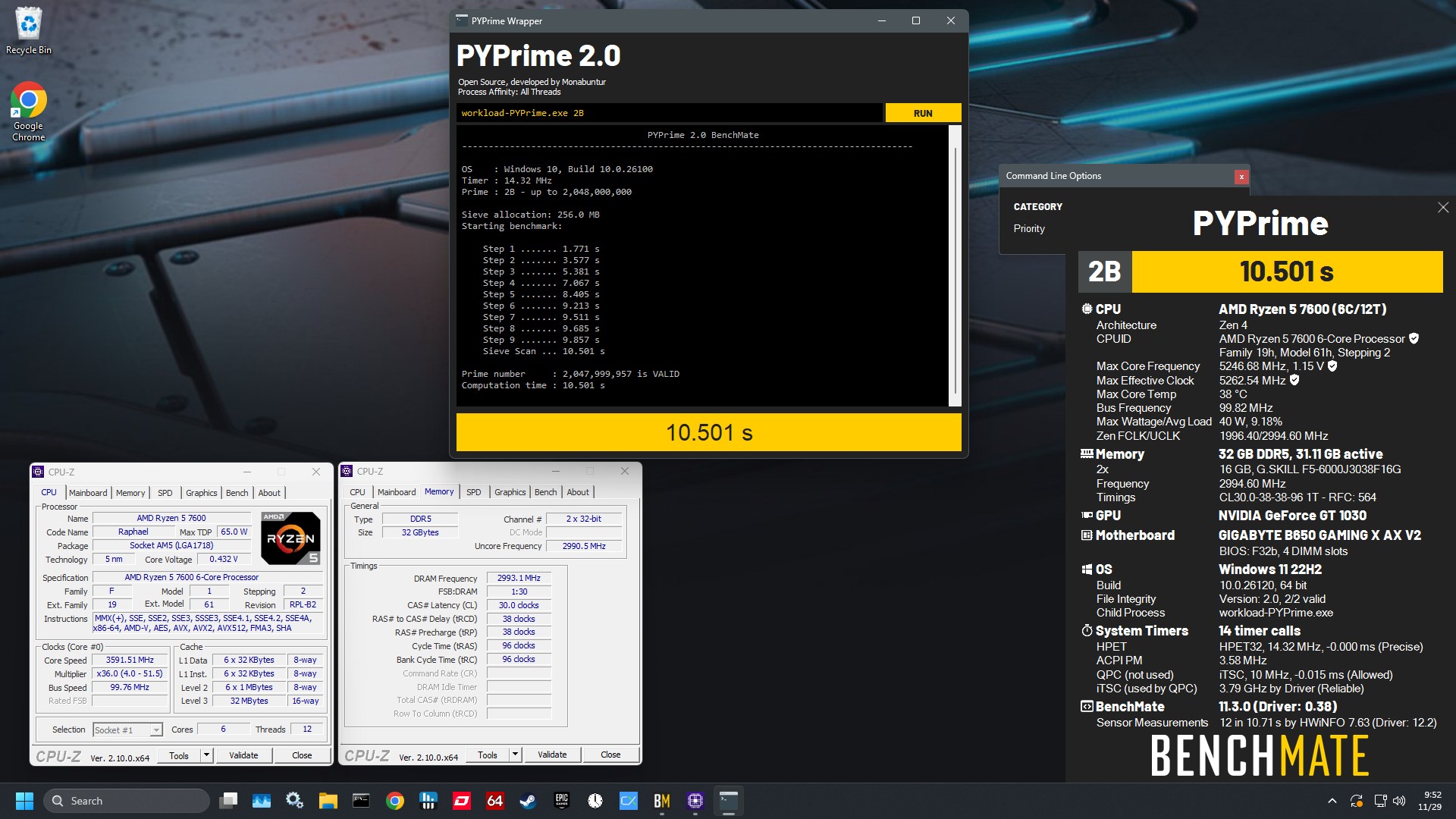The height and width of the screenshot is (819, 1456).
Task: Open About tab in left CPU-Z window
Action: tap(269, 493)
